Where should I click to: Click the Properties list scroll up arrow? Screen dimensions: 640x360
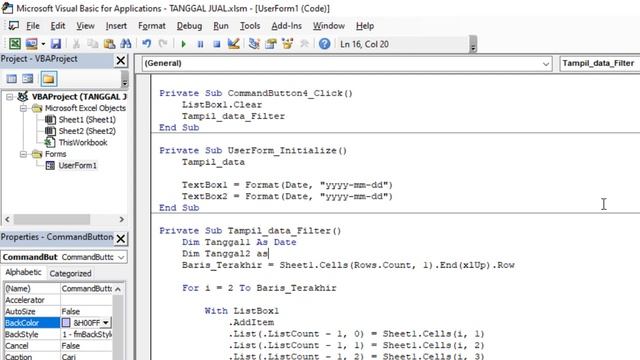click(x=118, y=289)
